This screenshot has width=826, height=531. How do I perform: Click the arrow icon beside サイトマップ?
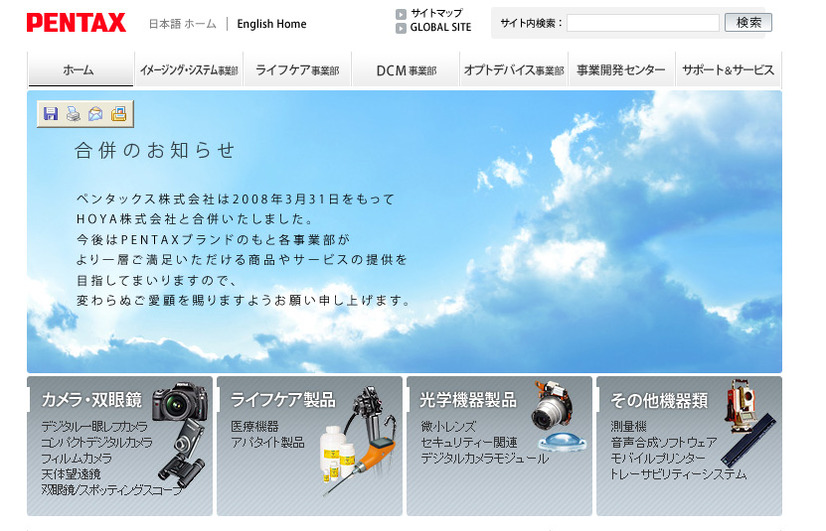click(x=401, y=14)
